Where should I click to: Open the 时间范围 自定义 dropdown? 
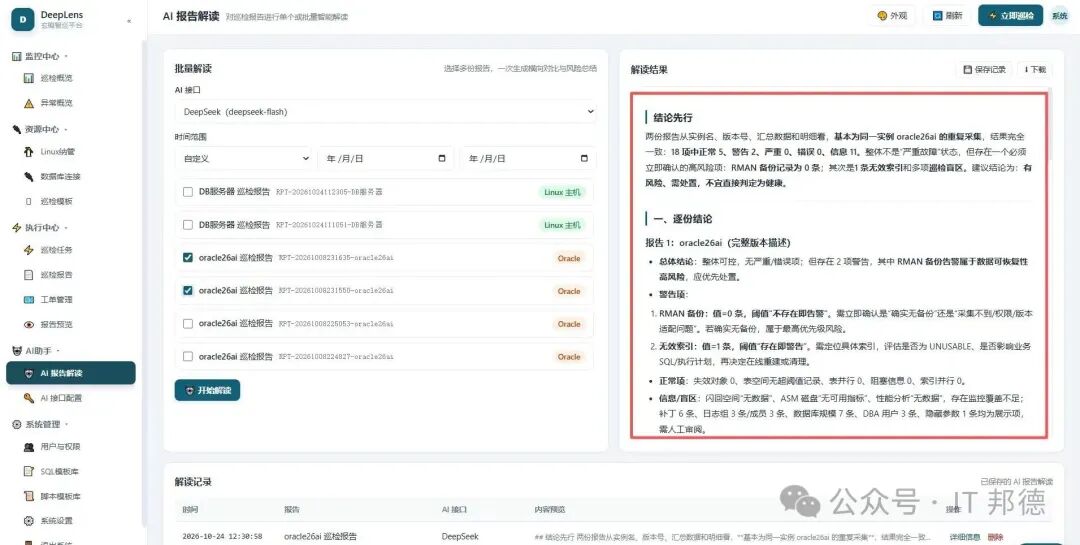[x=244, y=158]
